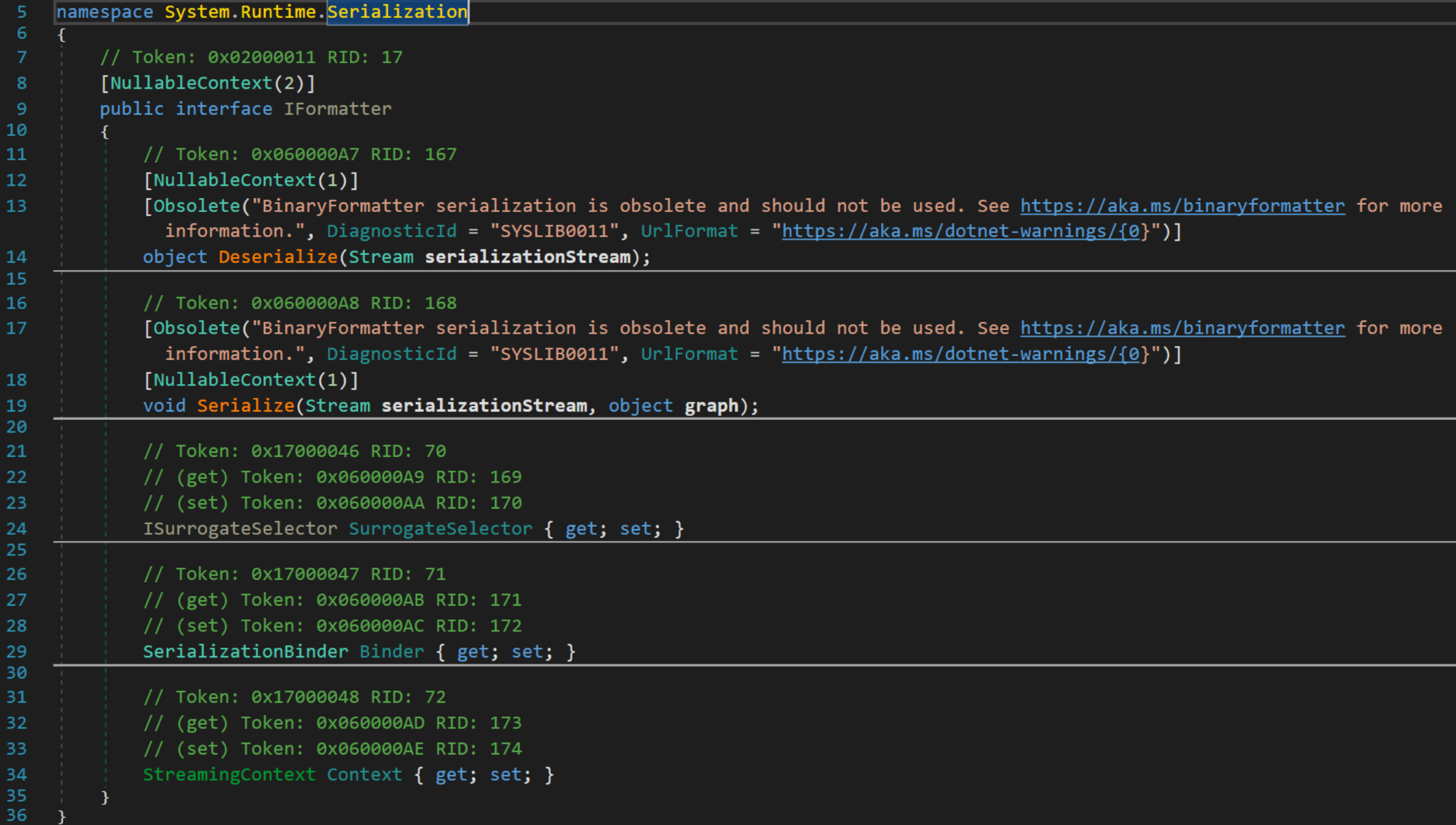Click the SurrogateSelector property name

click(x=440, y=529)
